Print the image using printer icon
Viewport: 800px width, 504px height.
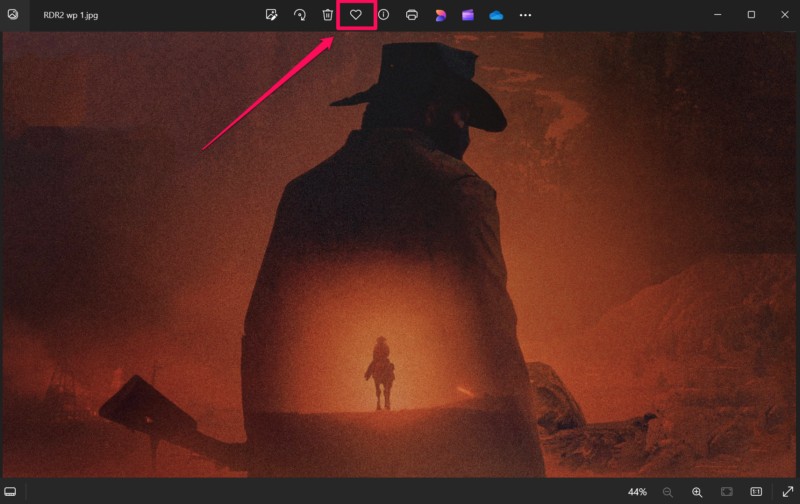412,15
